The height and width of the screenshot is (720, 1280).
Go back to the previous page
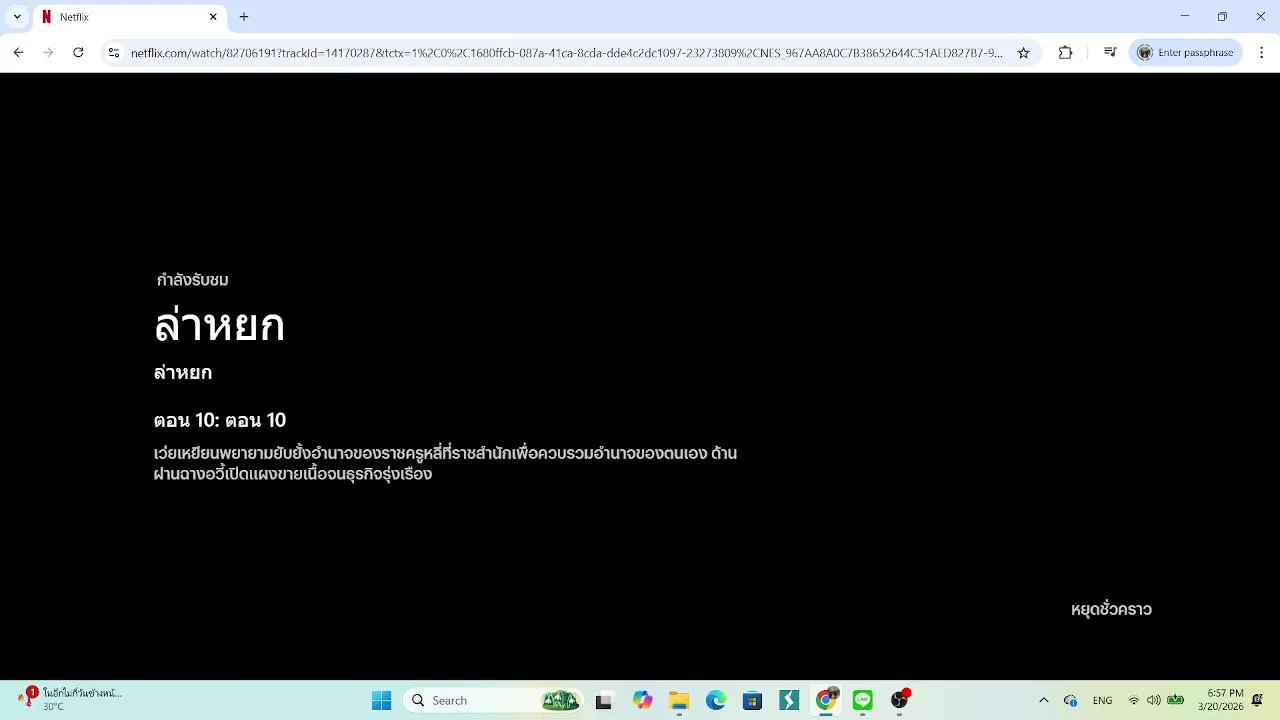pyautogui.click(x=18, y=53)
